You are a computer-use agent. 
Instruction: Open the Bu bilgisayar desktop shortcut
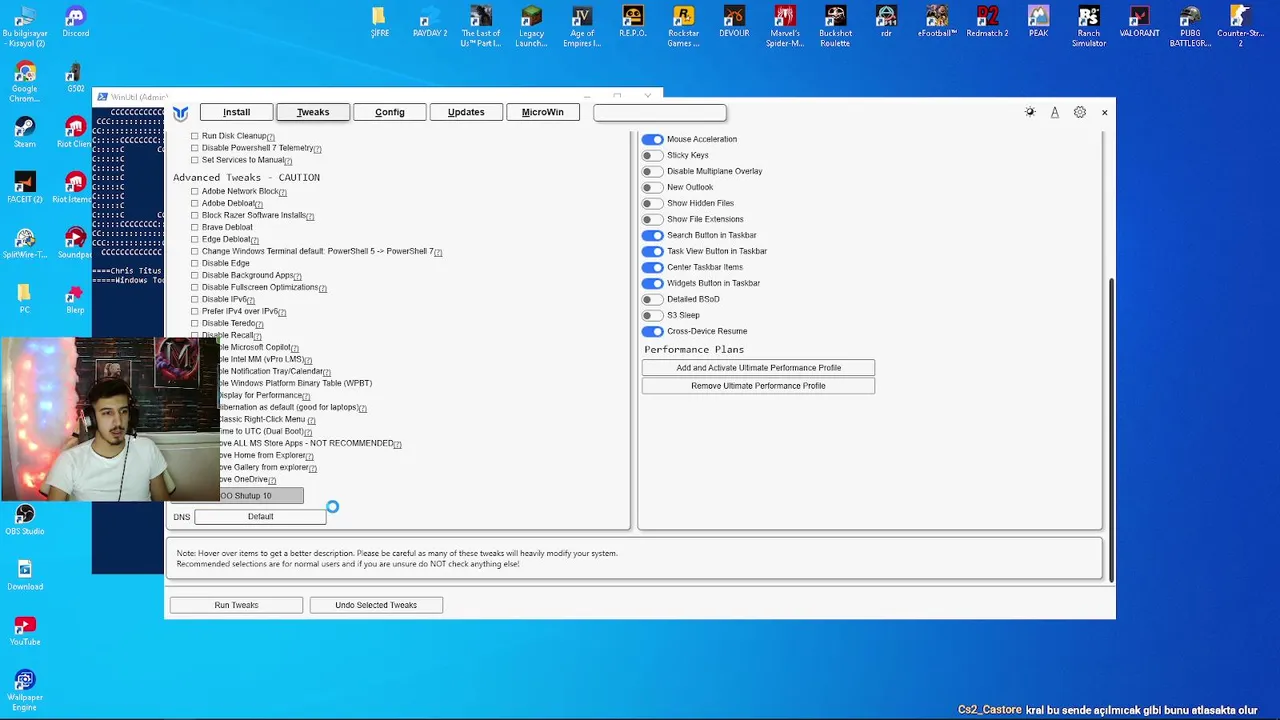[25, 27]
